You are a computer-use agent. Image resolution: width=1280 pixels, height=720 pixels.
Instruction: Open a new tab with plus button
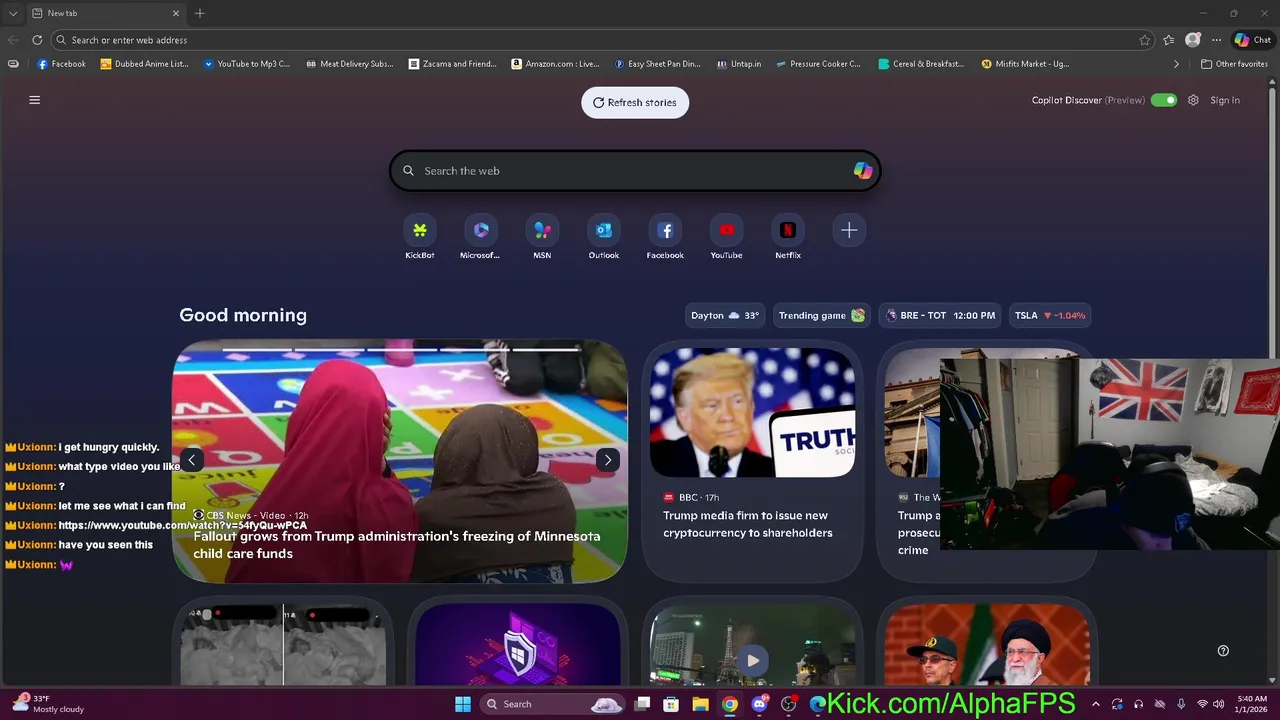(200, 13)
